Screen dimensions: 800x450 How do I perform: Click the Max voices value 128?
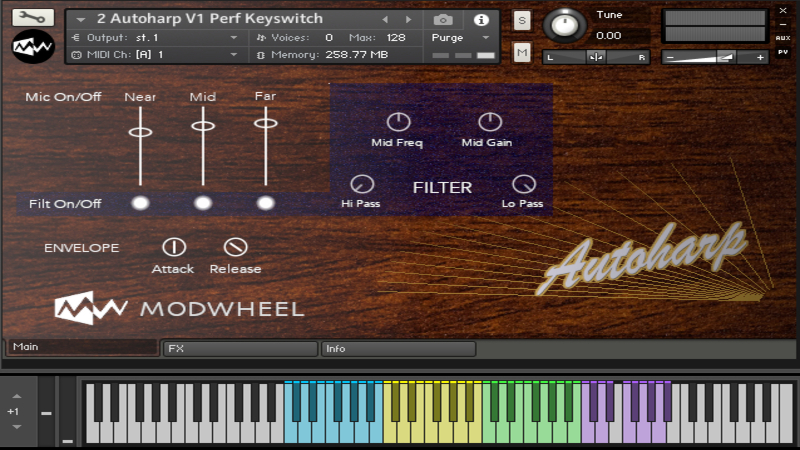click(396, 38)
